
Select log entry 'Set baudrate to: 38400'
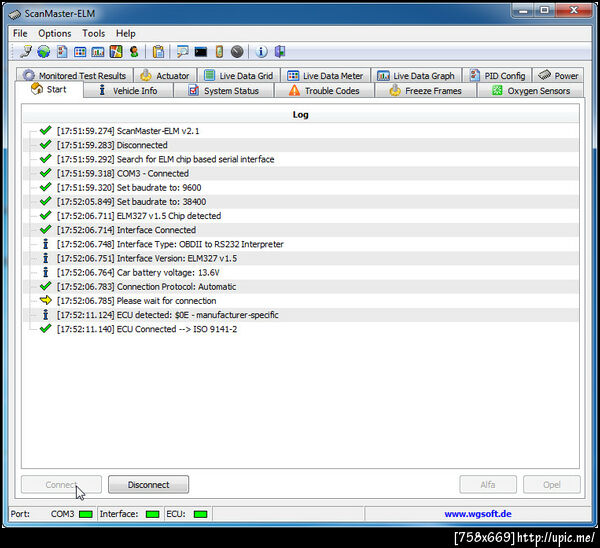[x=300, y=202]
